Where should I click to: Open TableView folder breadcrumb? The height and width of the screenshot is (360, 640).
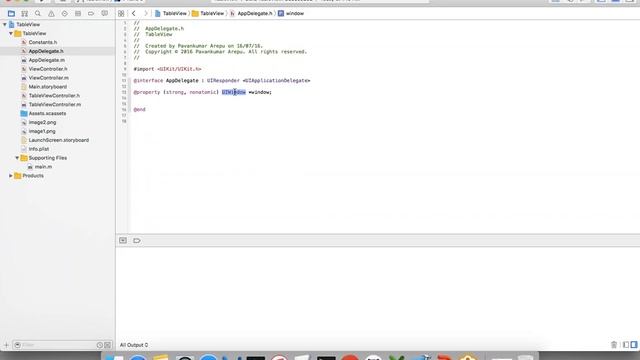[x=208, y=13]
